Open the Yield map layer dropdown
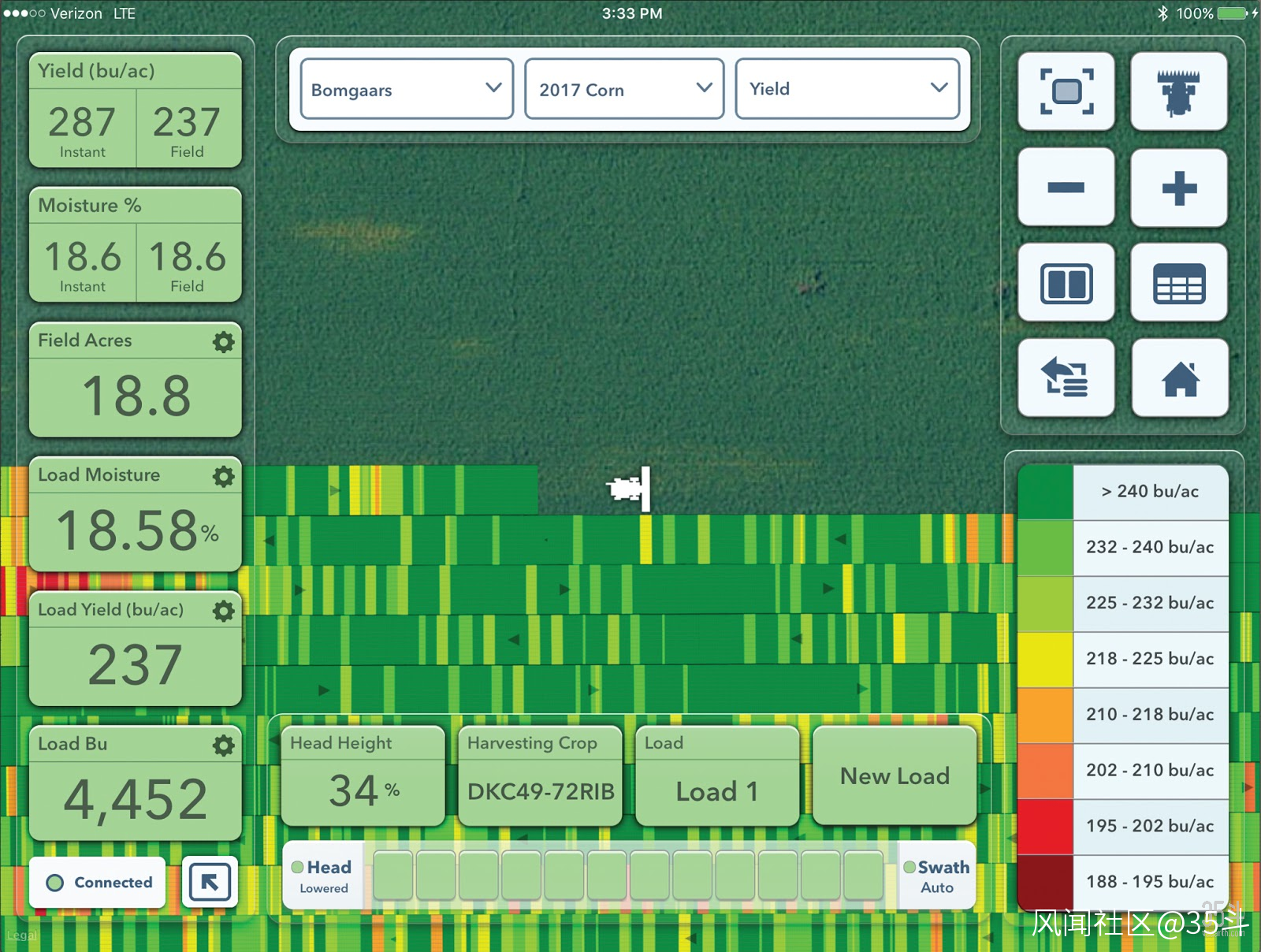The image size is (1261, 952). point(847,89)
